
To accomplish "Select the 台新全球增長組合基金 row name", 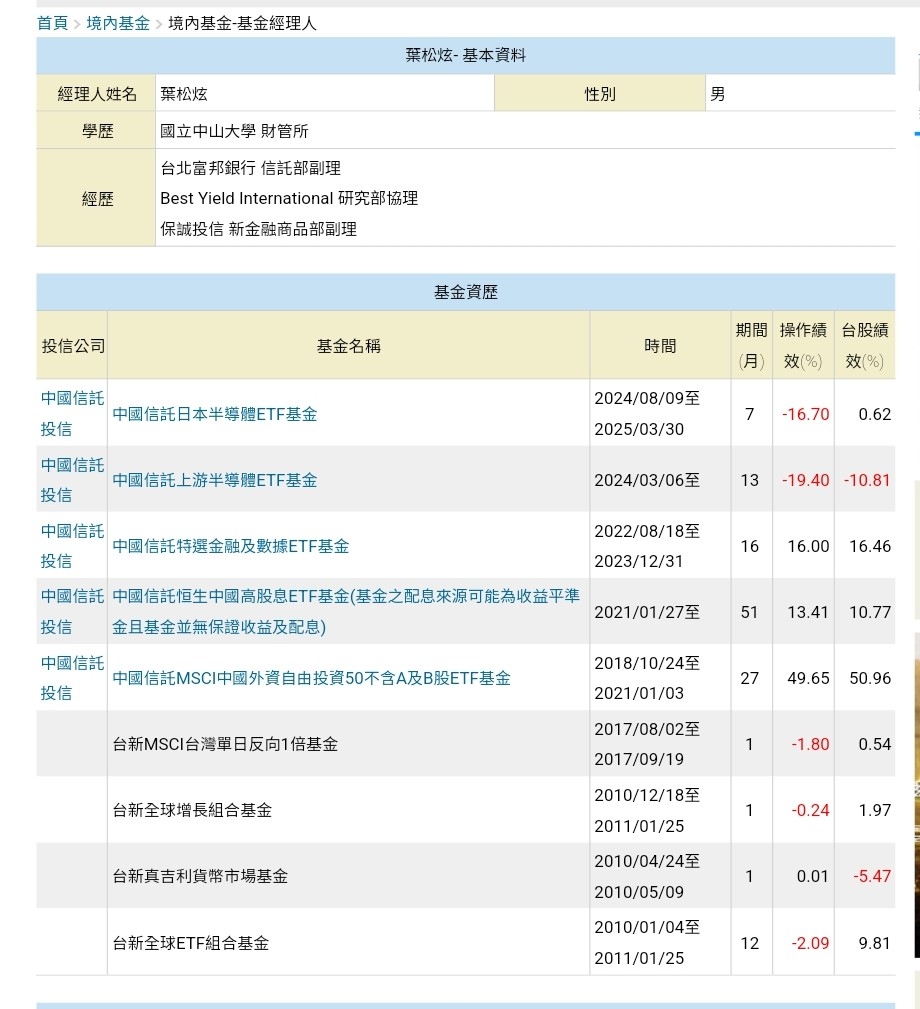I will 192,810.
